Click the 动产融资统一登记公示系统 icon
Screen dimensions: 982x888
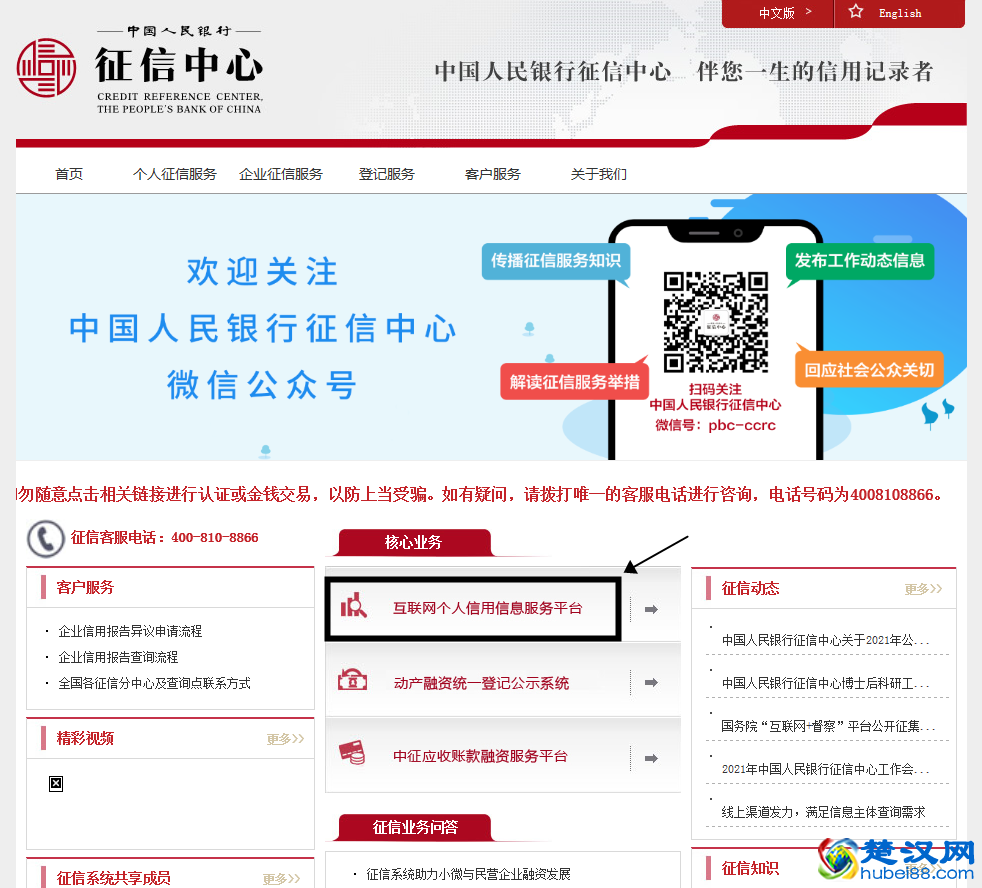[x=353, y=679]
